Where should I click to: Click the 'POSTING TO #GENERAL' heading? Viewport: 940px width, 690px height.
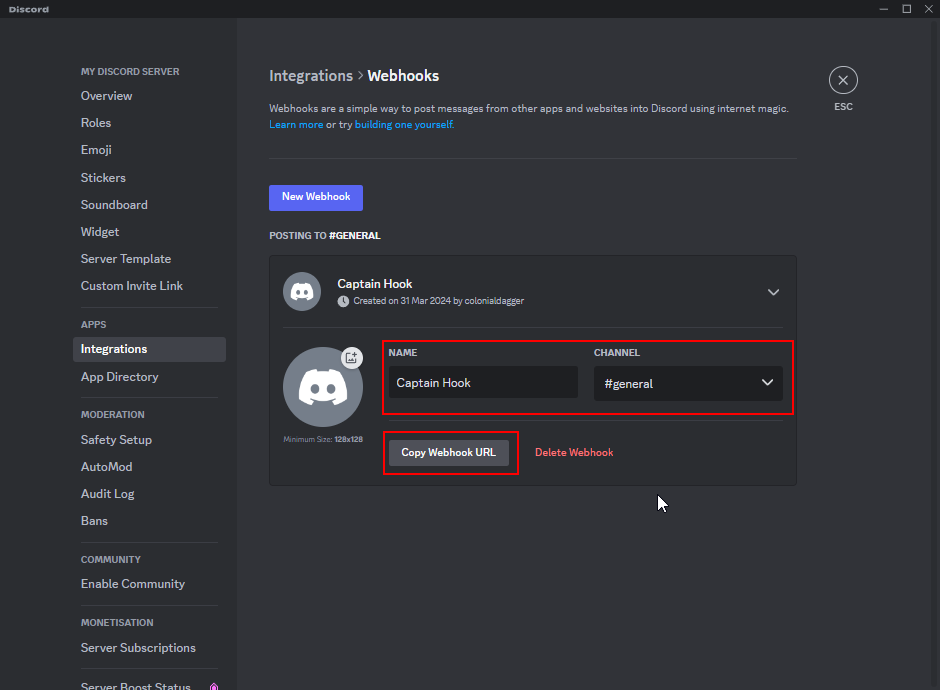coord(324,236)
